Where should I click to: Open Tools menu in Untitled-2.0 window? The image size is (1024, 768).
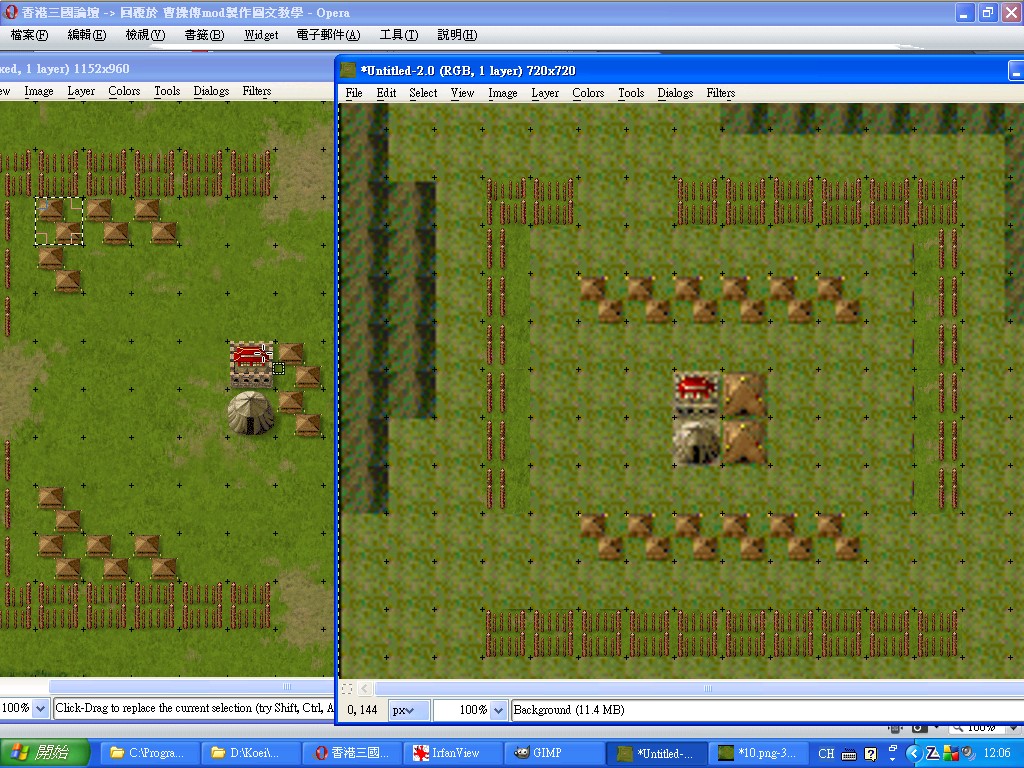(631, 93)
